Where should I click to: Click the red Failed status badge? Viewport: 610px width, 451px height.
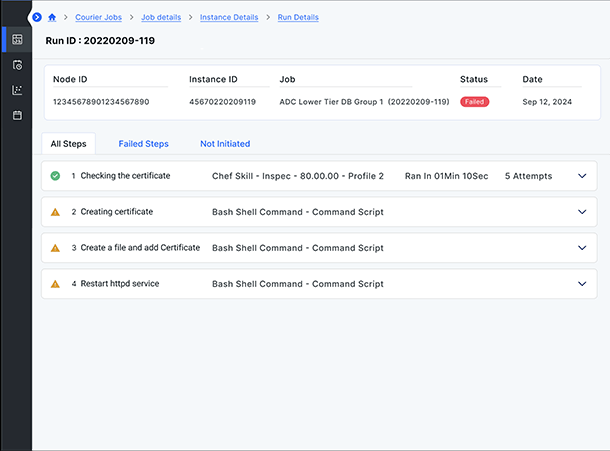(474, 102)
